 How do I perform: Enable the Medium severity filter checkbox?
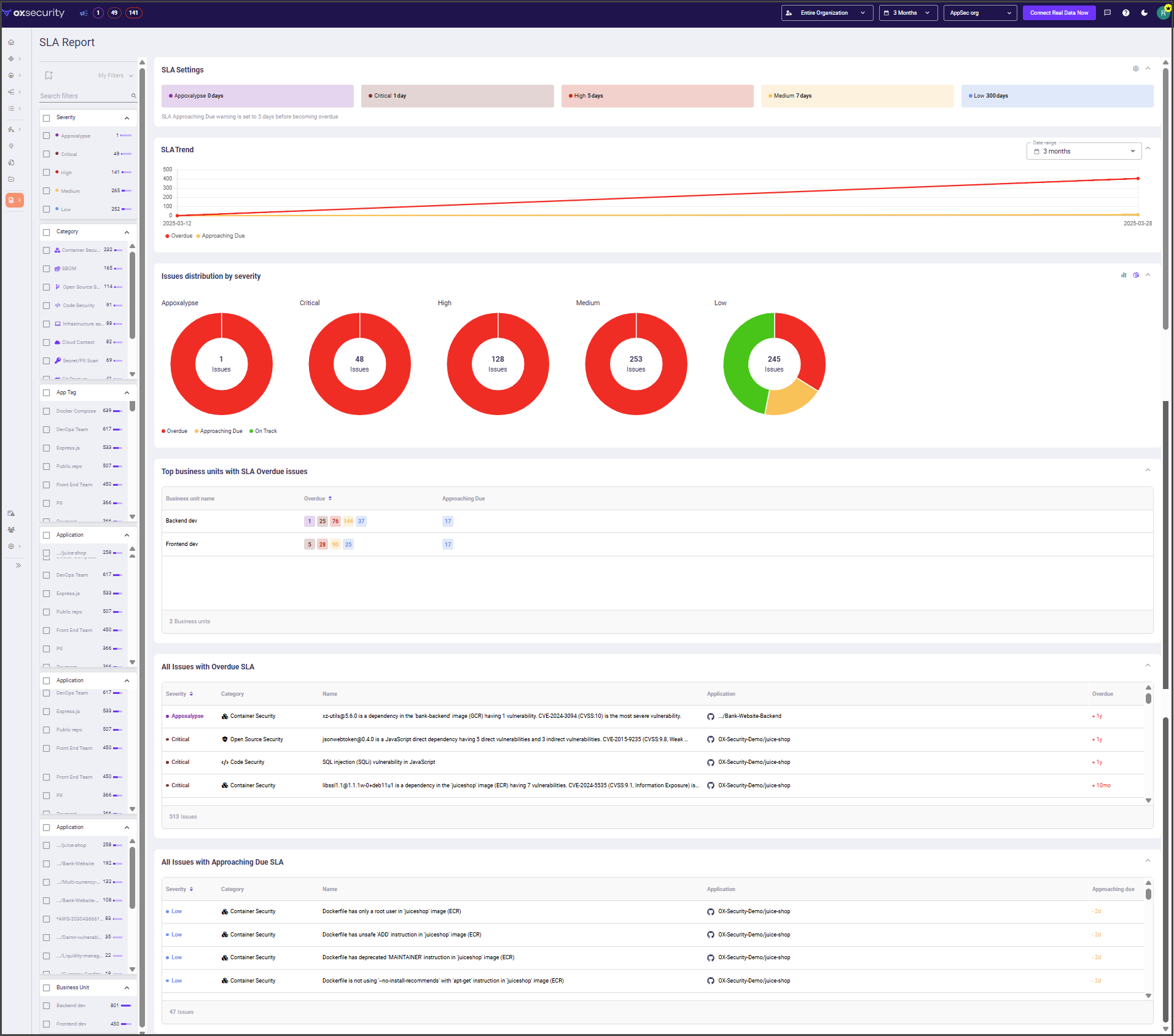[x=47, y=191]
